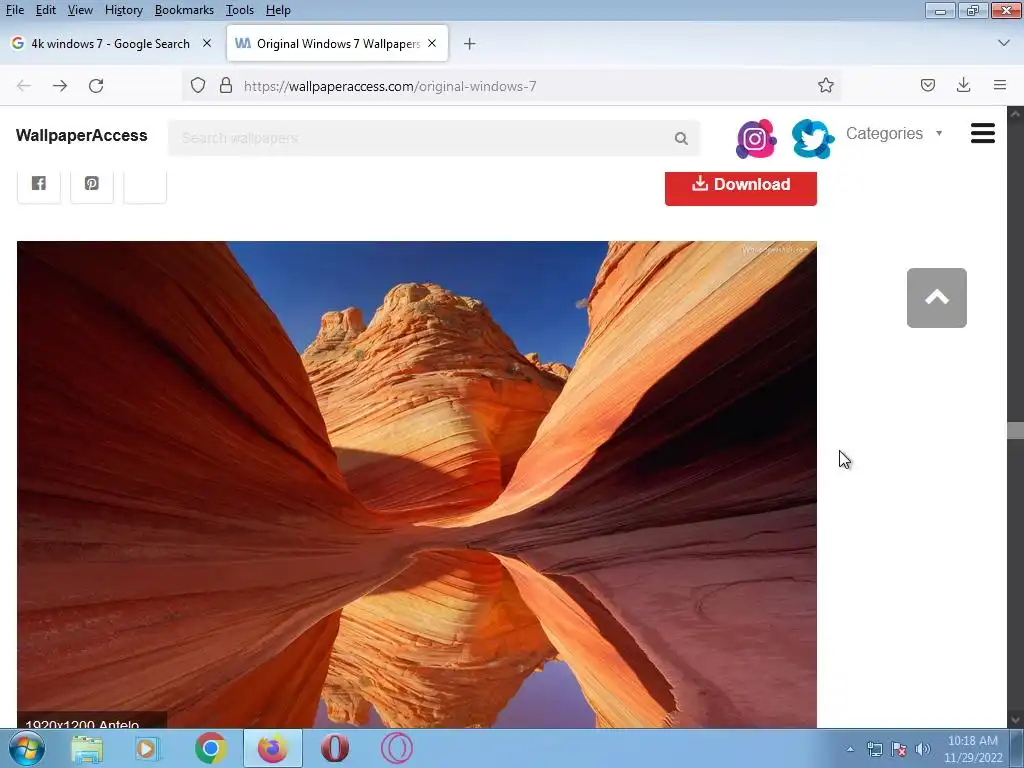Open the View menu
Viewport: 1024px width, 768px height.
(x=80, y=10)
